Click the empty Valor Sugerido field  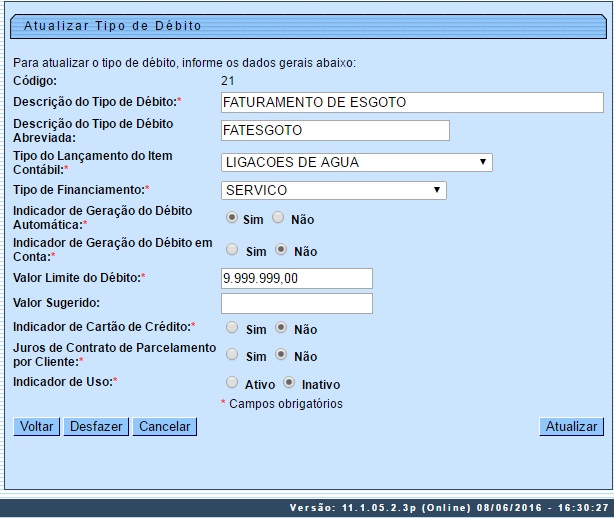pyautogui.click(x=296, y=303)
